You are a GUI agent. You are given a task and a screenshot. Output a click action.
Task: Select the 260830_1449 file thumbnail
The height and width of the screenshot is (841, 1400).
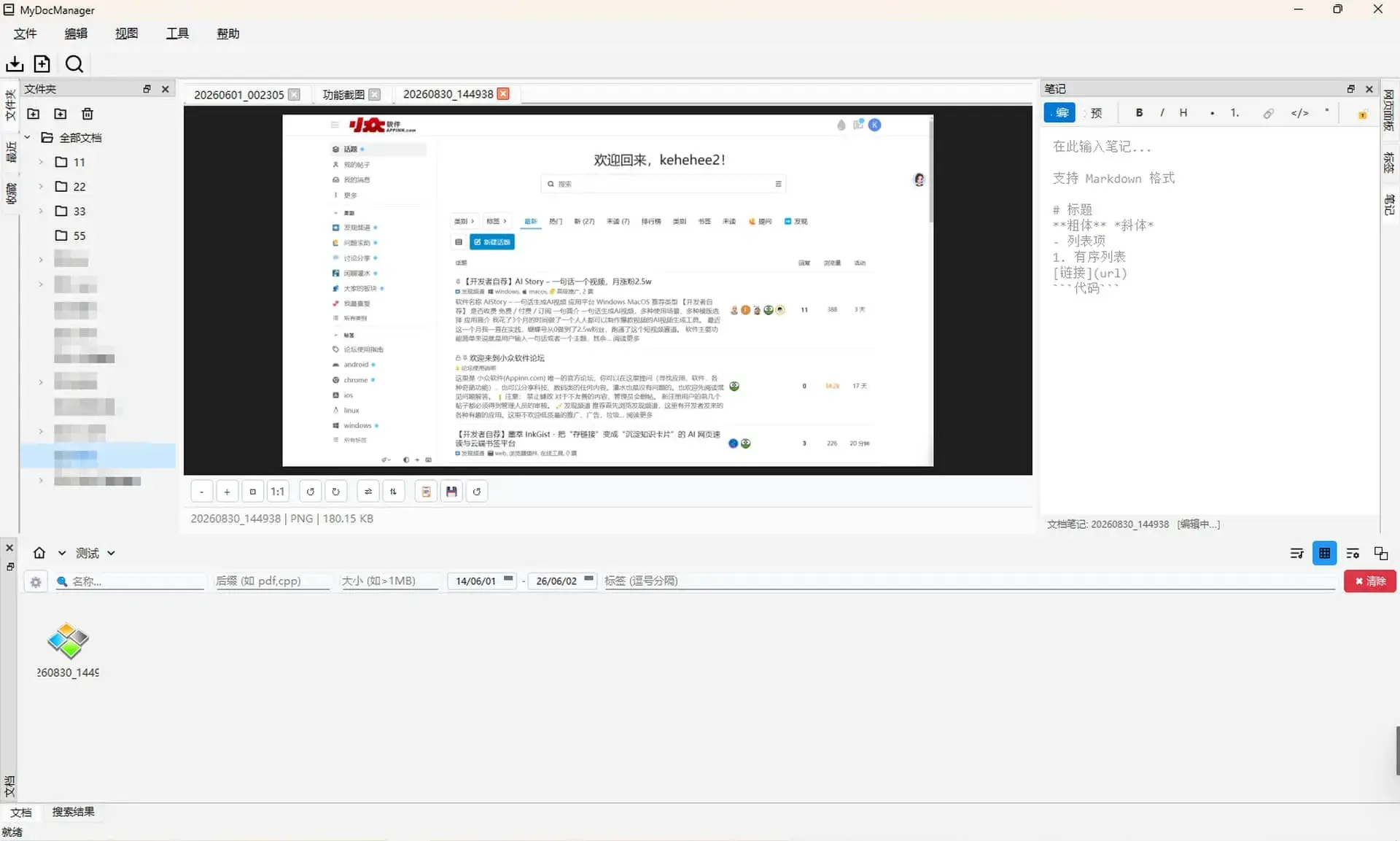click(x=68, y=649)
